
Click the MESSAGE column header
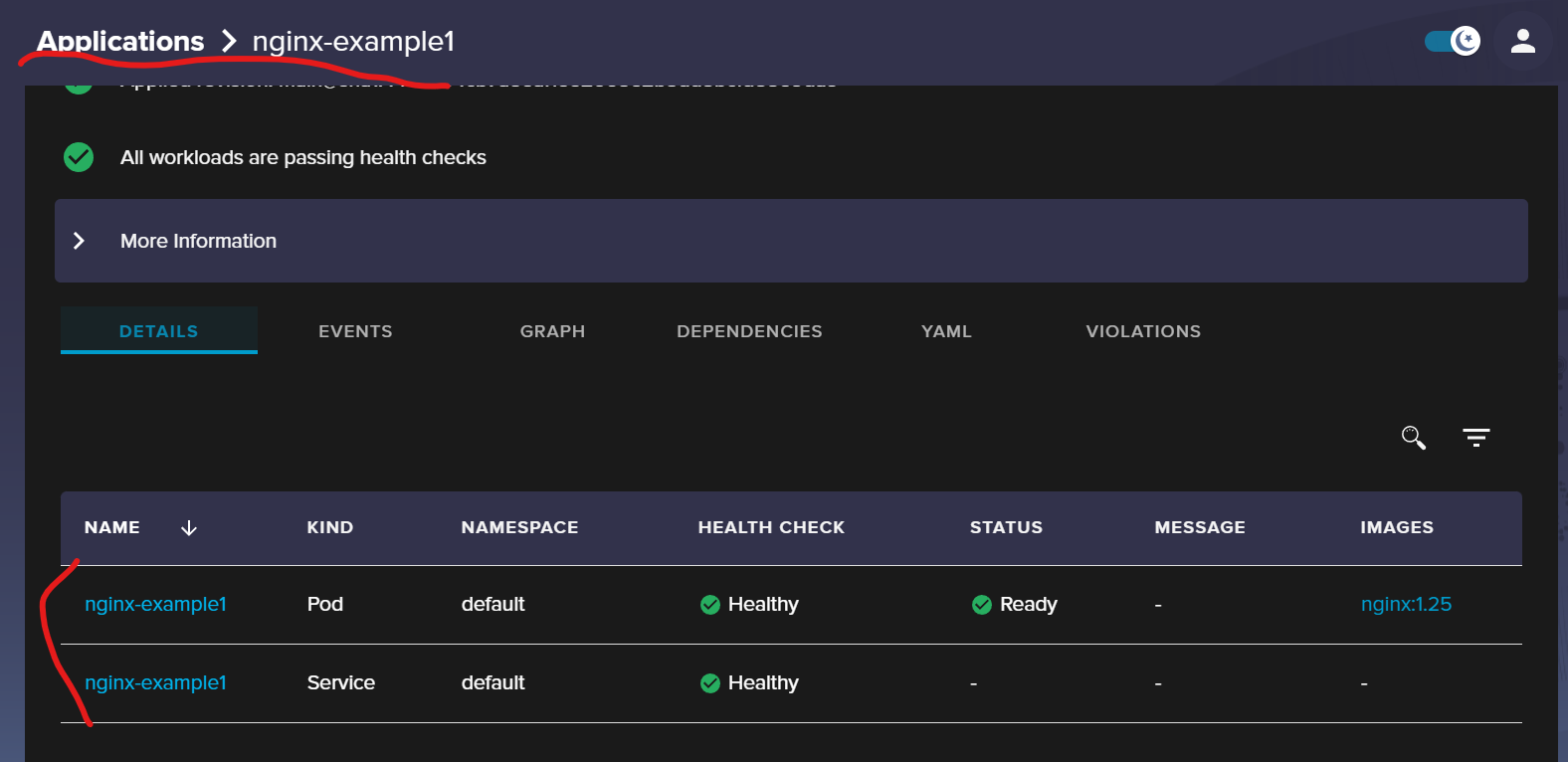click(x=1200, y=527)
